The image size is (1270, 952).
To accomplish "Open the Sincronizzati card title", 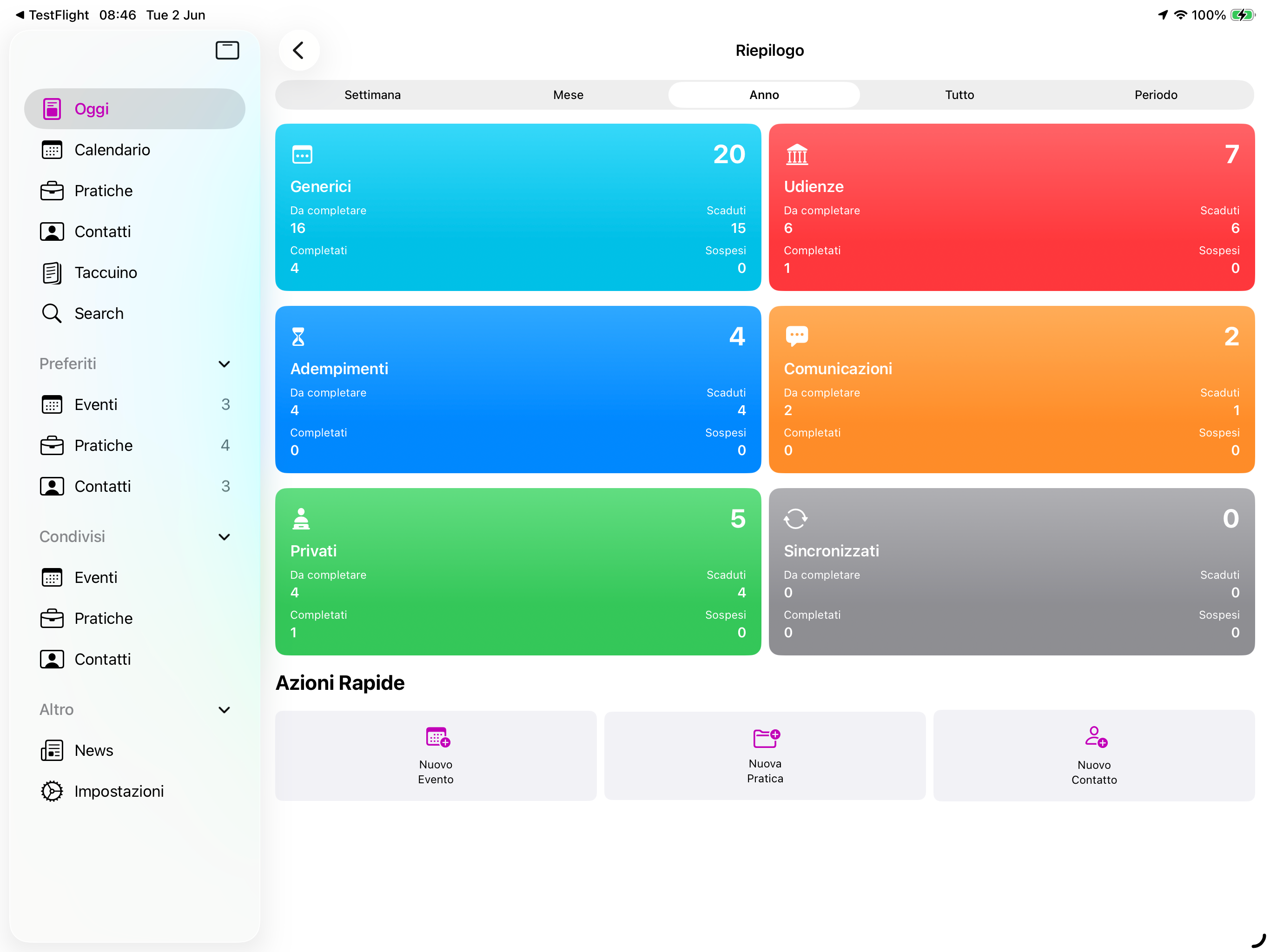I will coord(831,551).
